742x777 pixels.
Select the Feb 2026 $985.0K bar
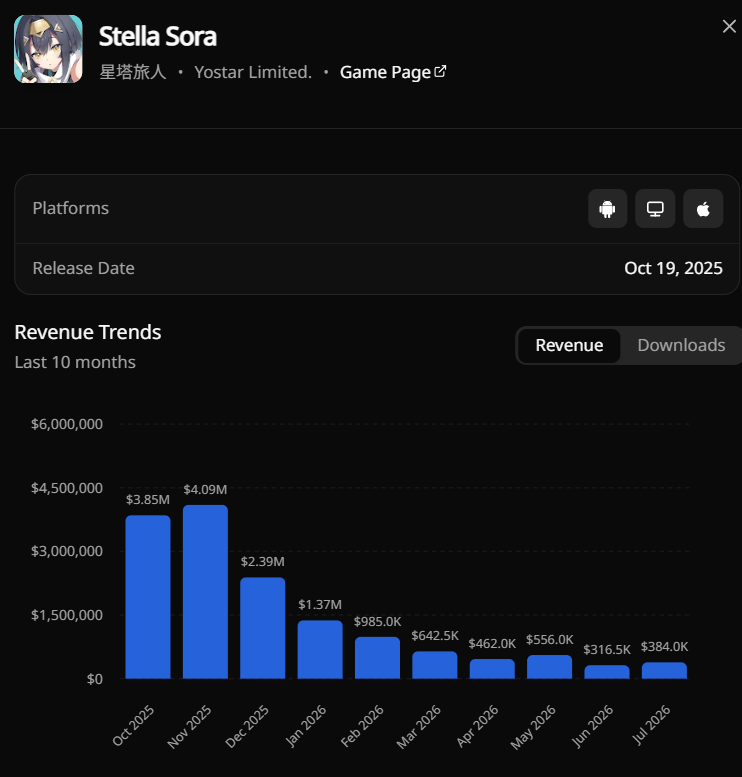point(377,658)
